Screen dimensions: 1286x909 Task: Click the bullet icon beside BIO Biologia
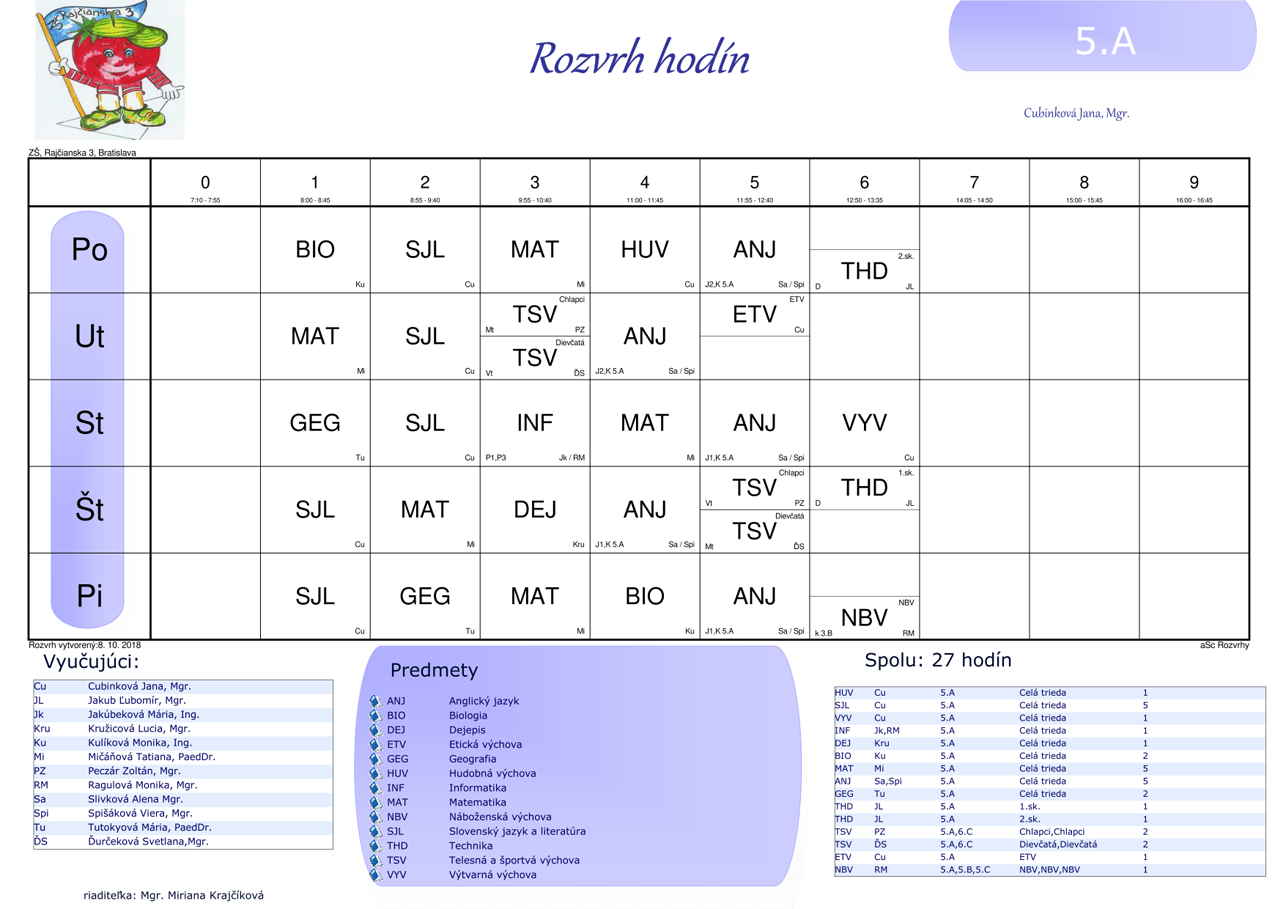click(376, 716)
